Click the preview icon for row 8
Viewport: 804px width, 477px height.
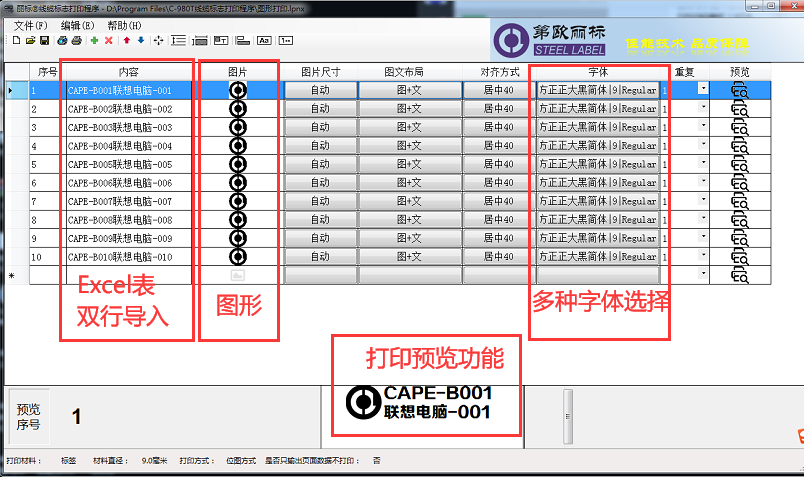[x=739, y=220]
